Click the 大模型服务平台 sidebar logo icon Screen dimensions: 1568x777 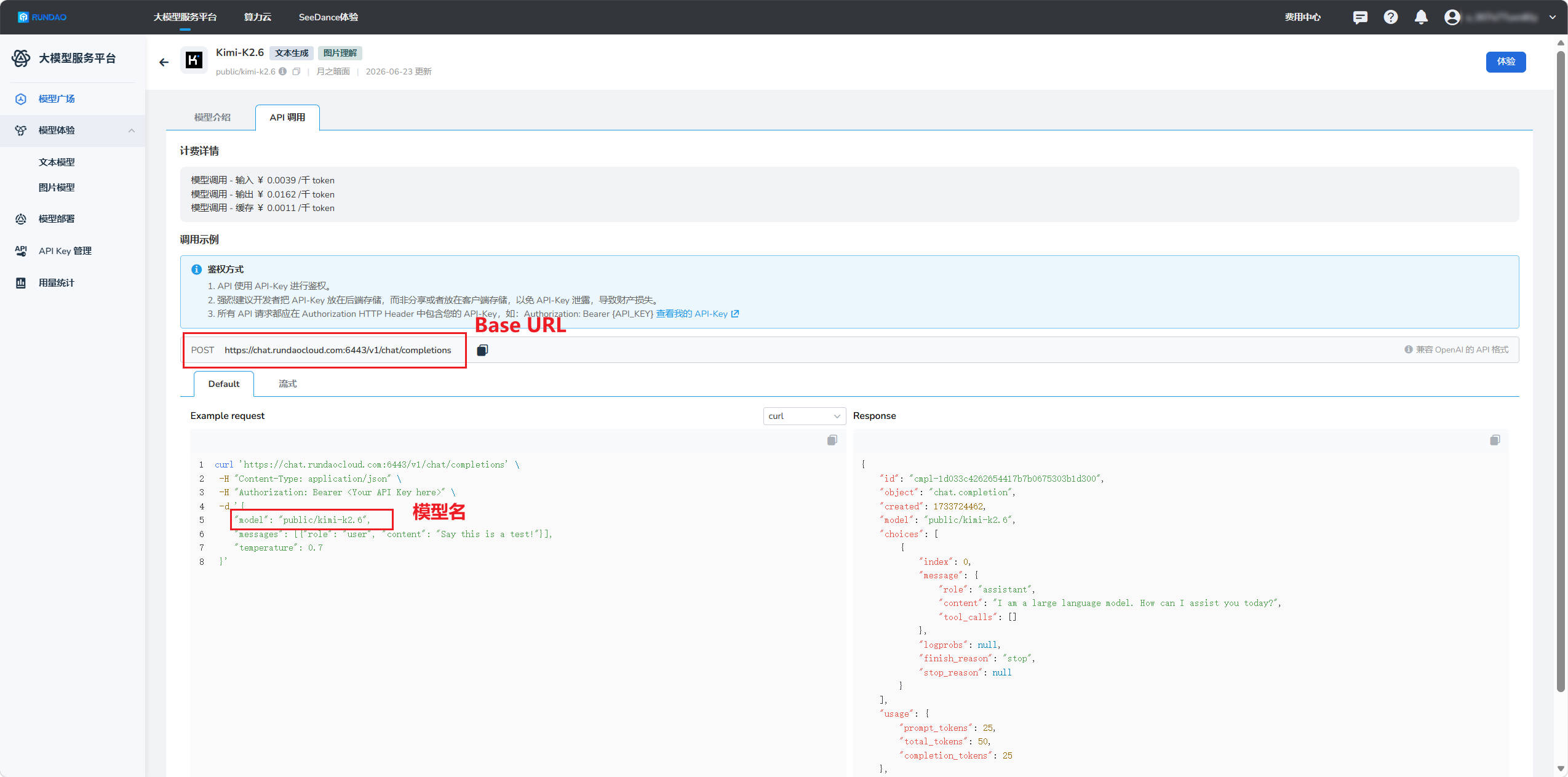21,58
